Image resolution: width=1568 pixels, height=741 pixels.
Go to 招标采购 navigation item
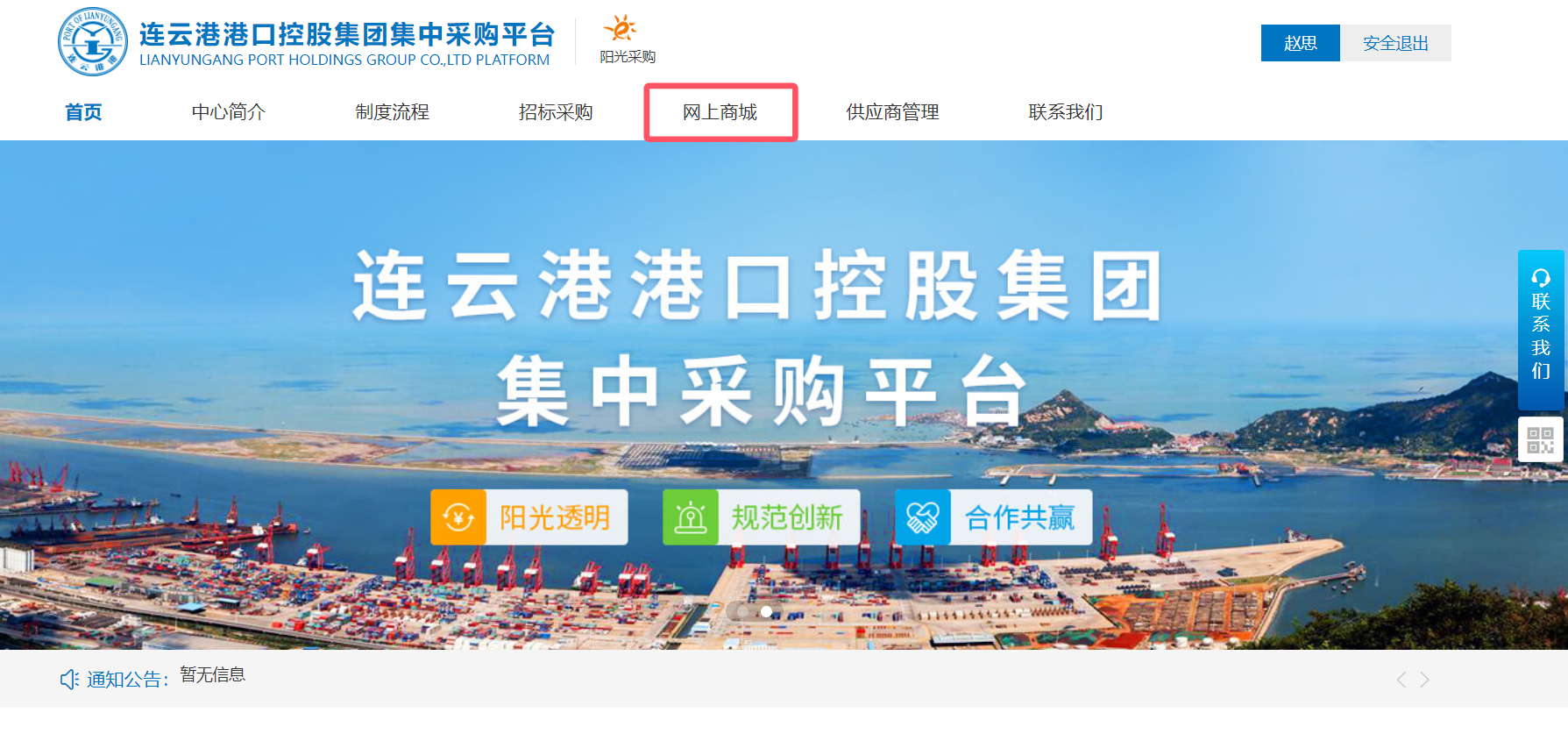click(x=556, y=112)
